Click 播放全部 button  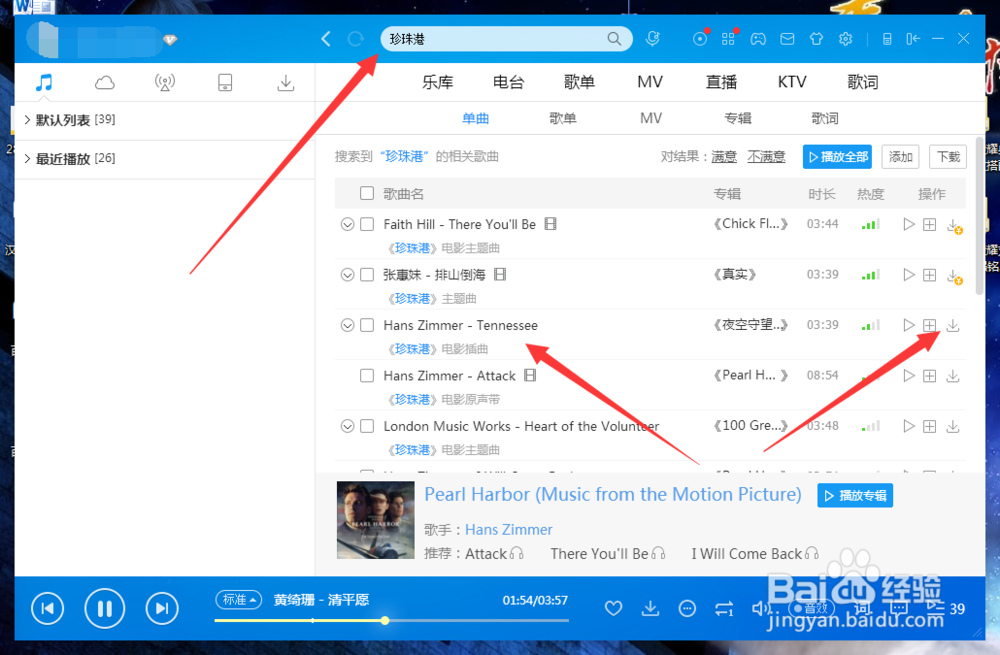click(x=837, y=156)
